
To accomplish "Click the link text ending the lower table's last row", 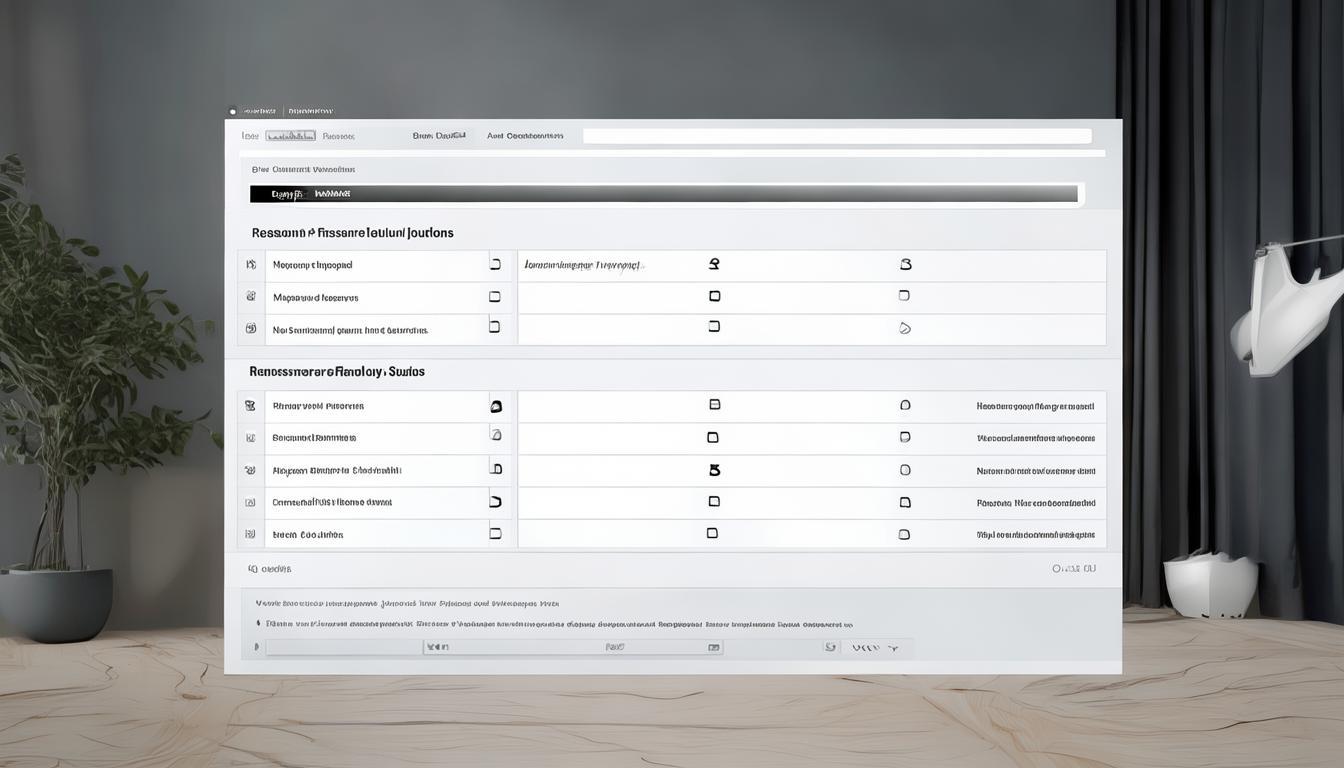I will [1035, 535].
